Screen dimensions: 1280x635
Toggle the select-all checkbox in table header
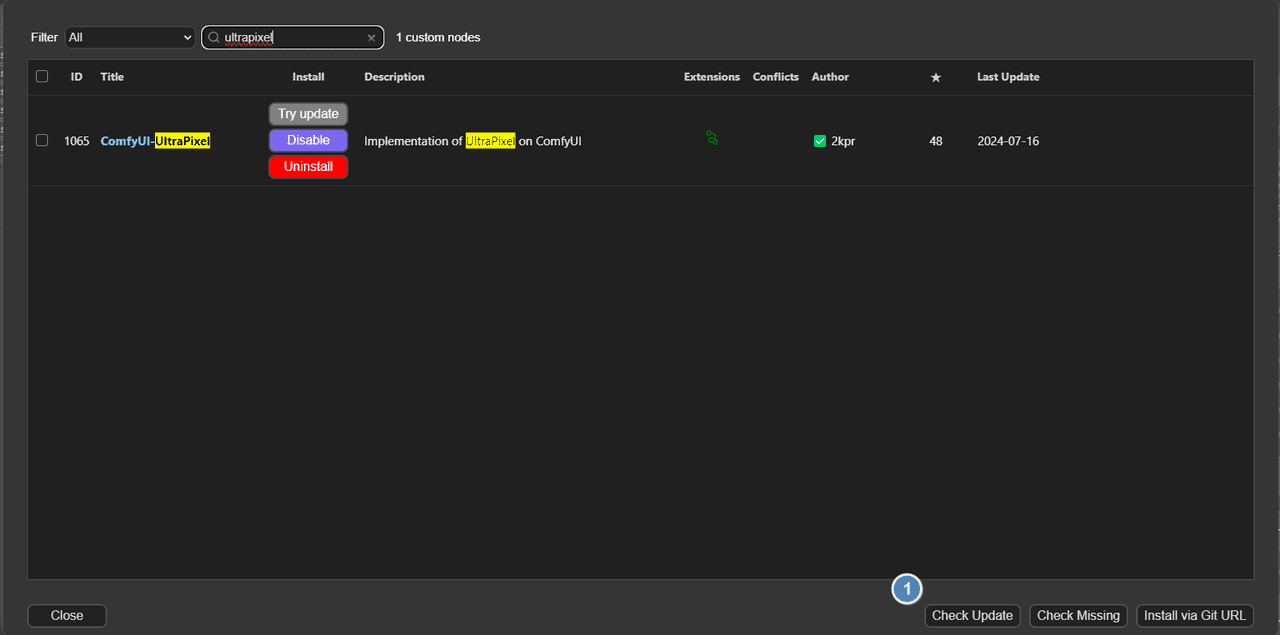click(42, 76)
